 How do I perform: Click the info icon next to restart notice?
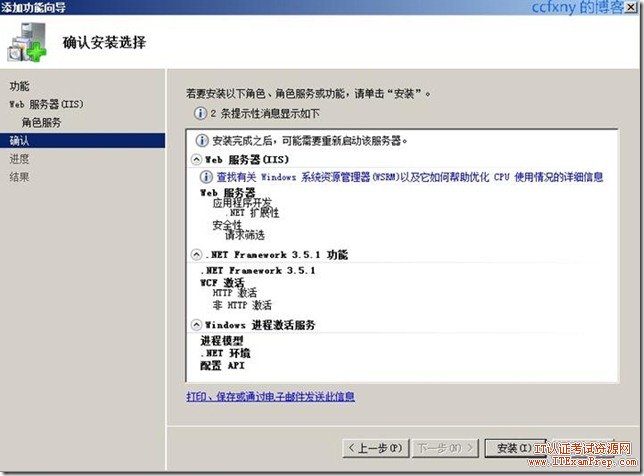click(x=201, y=140)
